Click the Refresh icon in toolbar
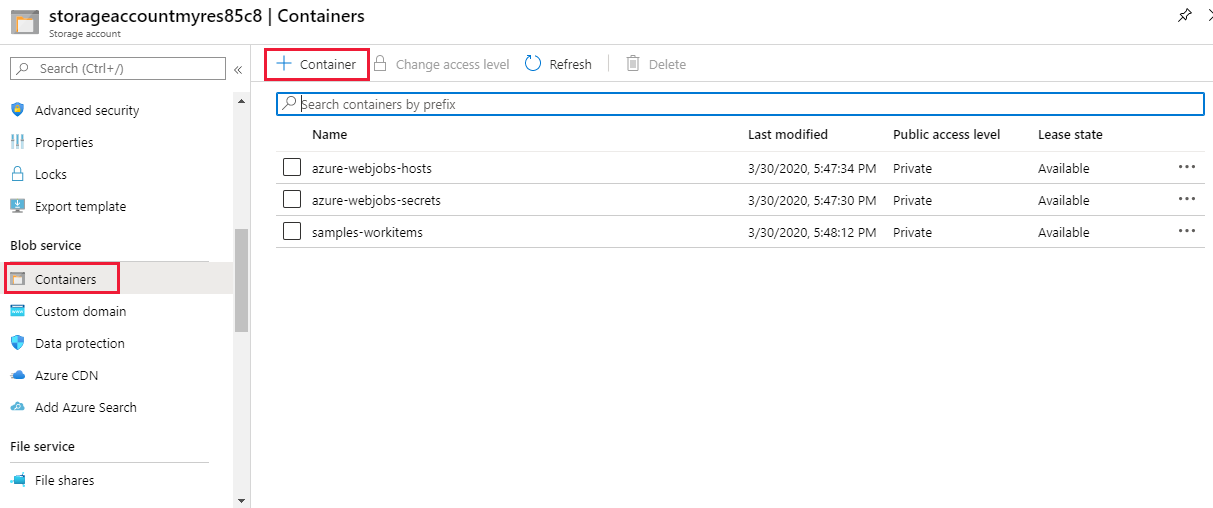The width and height of the screenshot is (1213, 508). (533, 64)
